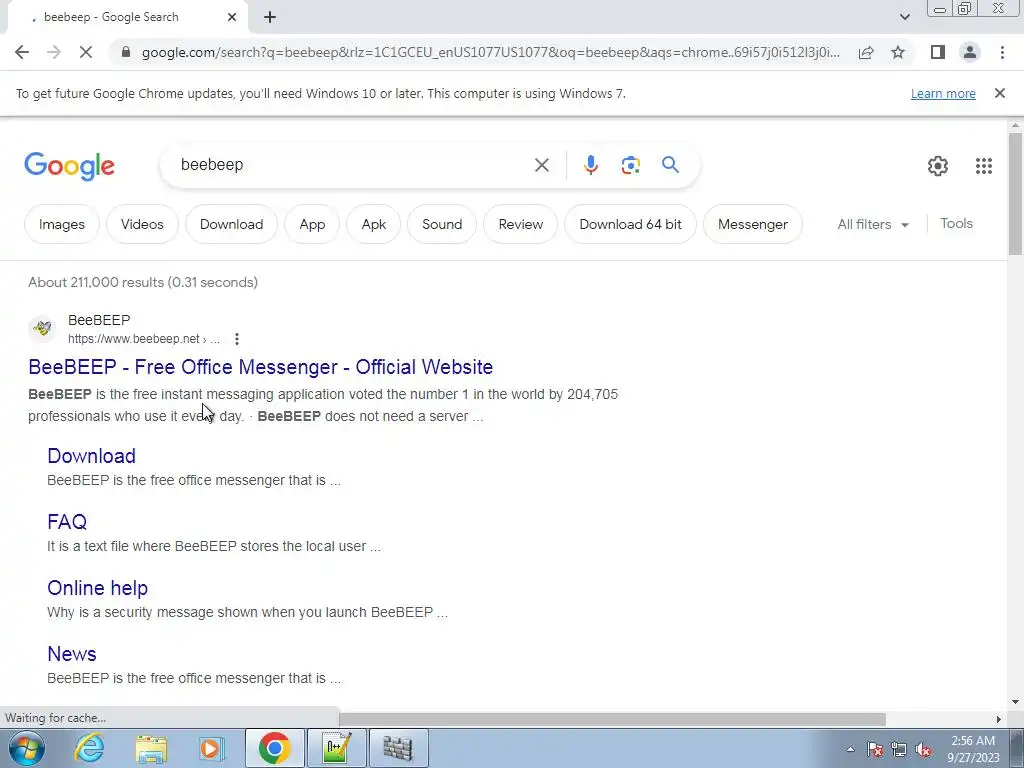Open the Chrome side panel
This screenshot has width=1024, height=768.
(x=938, y=52)
